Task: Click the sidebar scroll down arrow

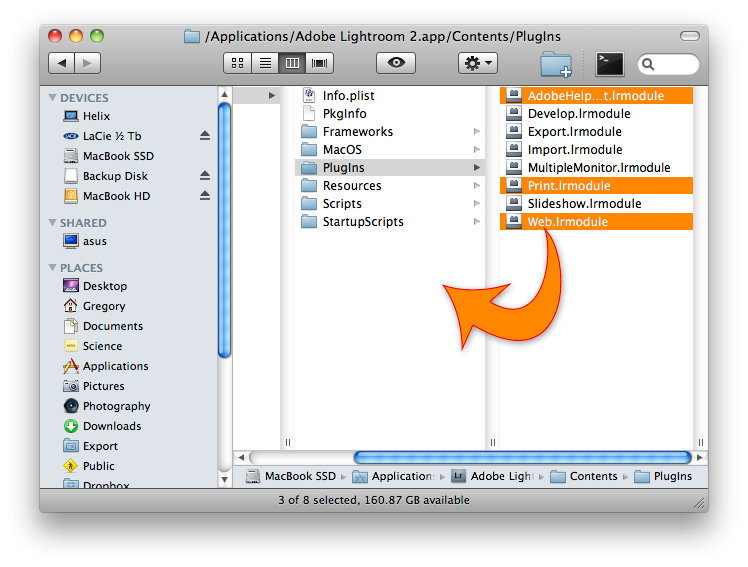Action: click(x=224, y=479)
